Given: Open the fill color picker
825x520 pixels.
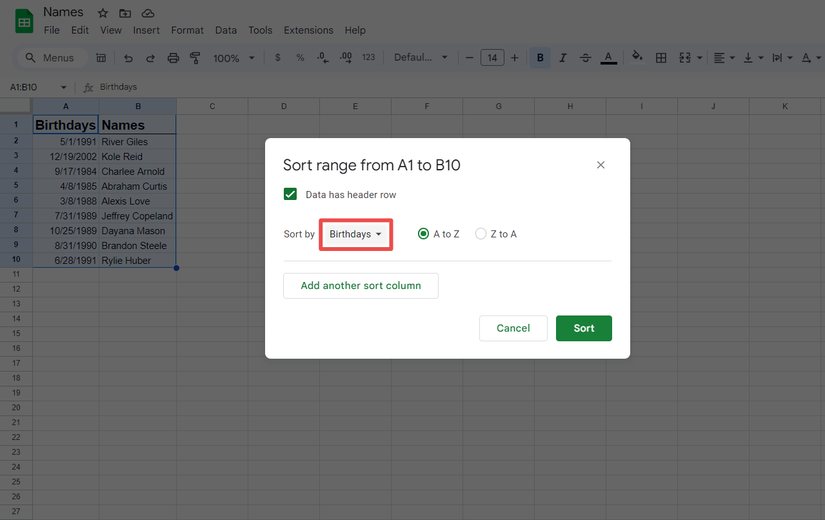Looking at the screenshot, I should tap(637, 58).
